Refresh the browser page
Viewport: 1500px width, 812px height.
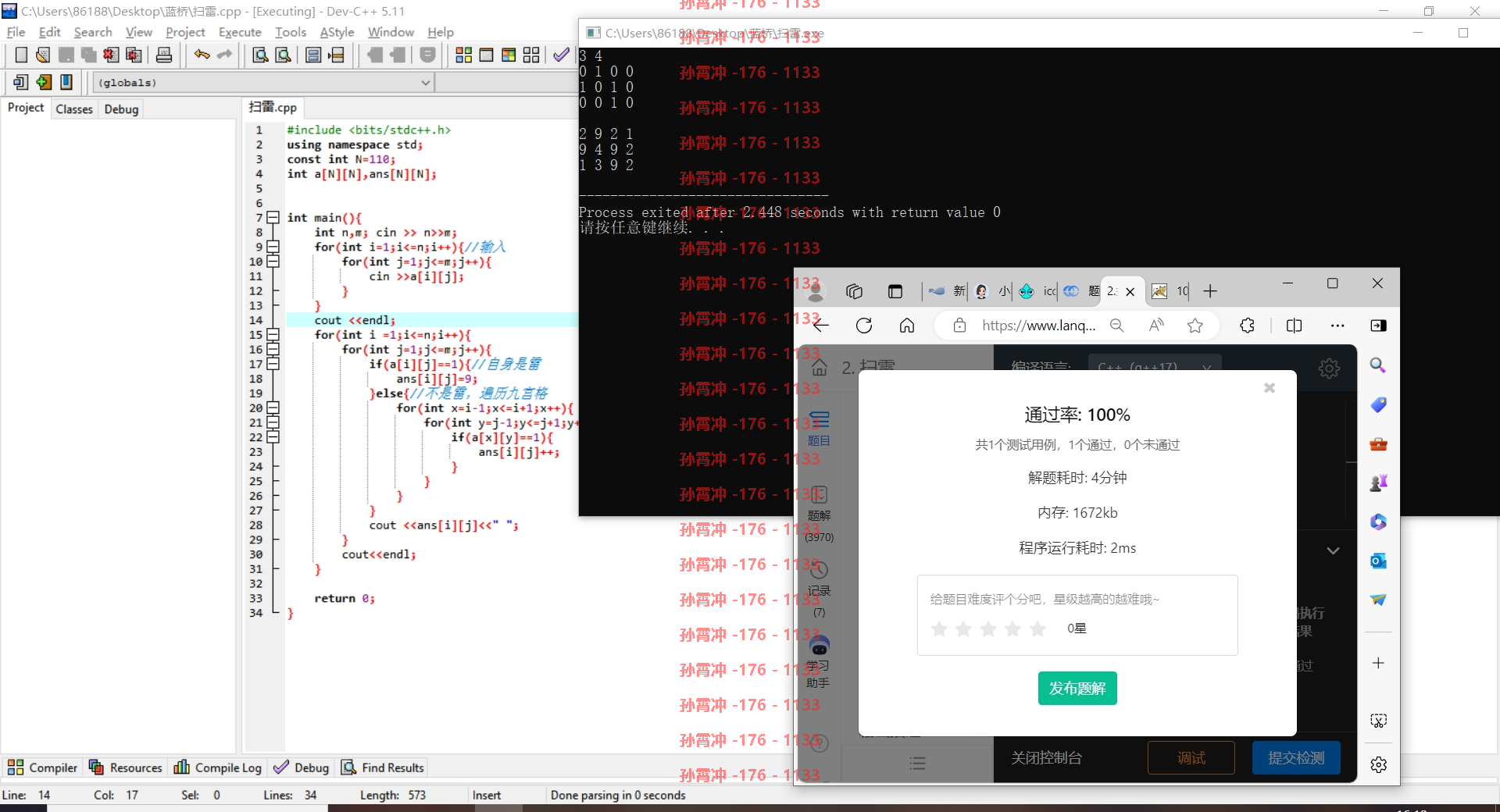[x=863, y=326]
